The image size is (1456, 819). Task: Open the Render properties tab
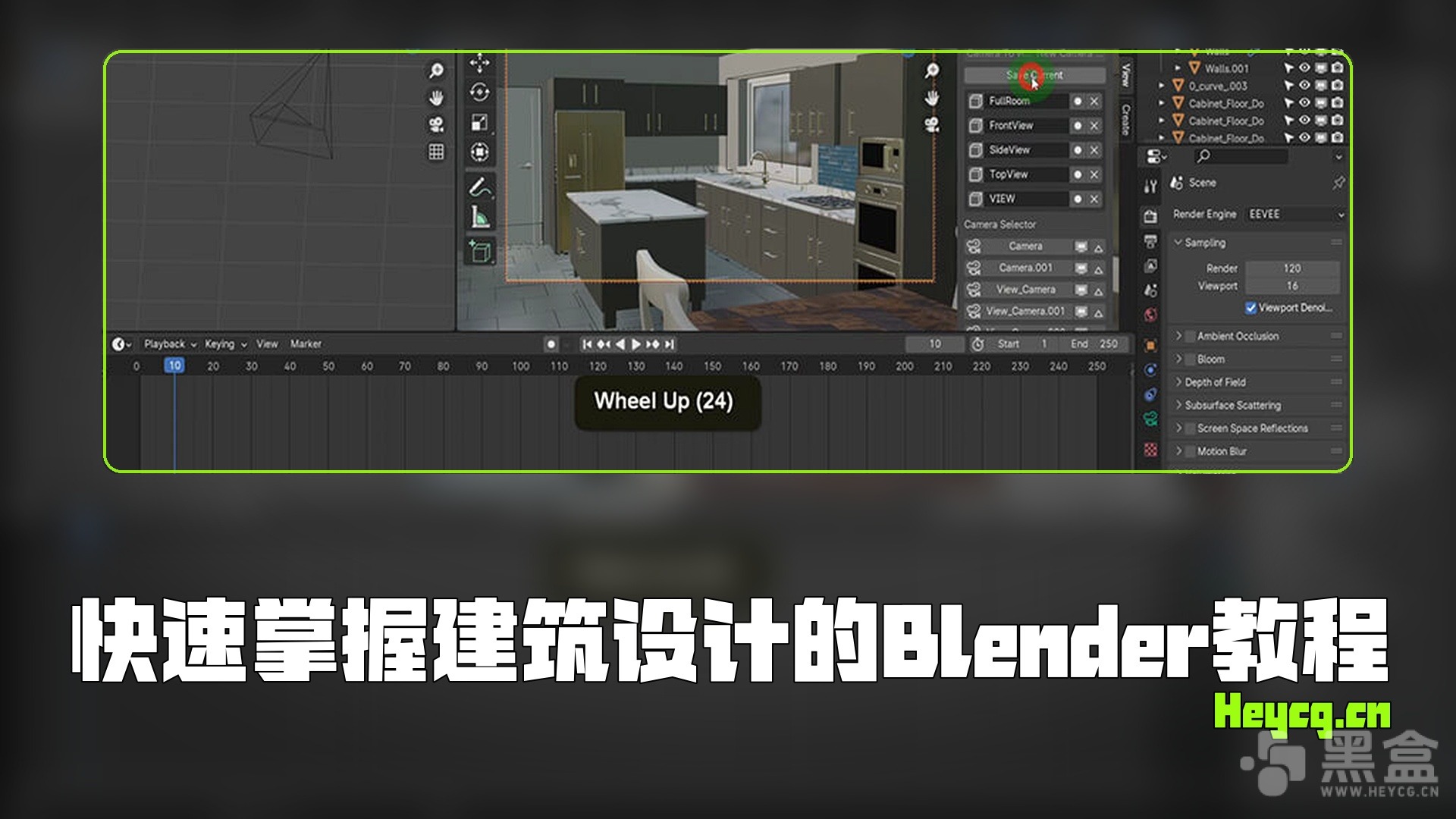[1150, 216]
